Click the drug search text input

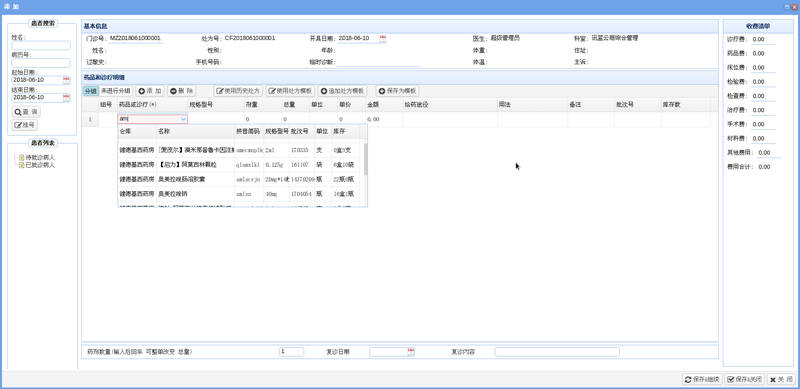pyautogui.click(x=148, y=119)
